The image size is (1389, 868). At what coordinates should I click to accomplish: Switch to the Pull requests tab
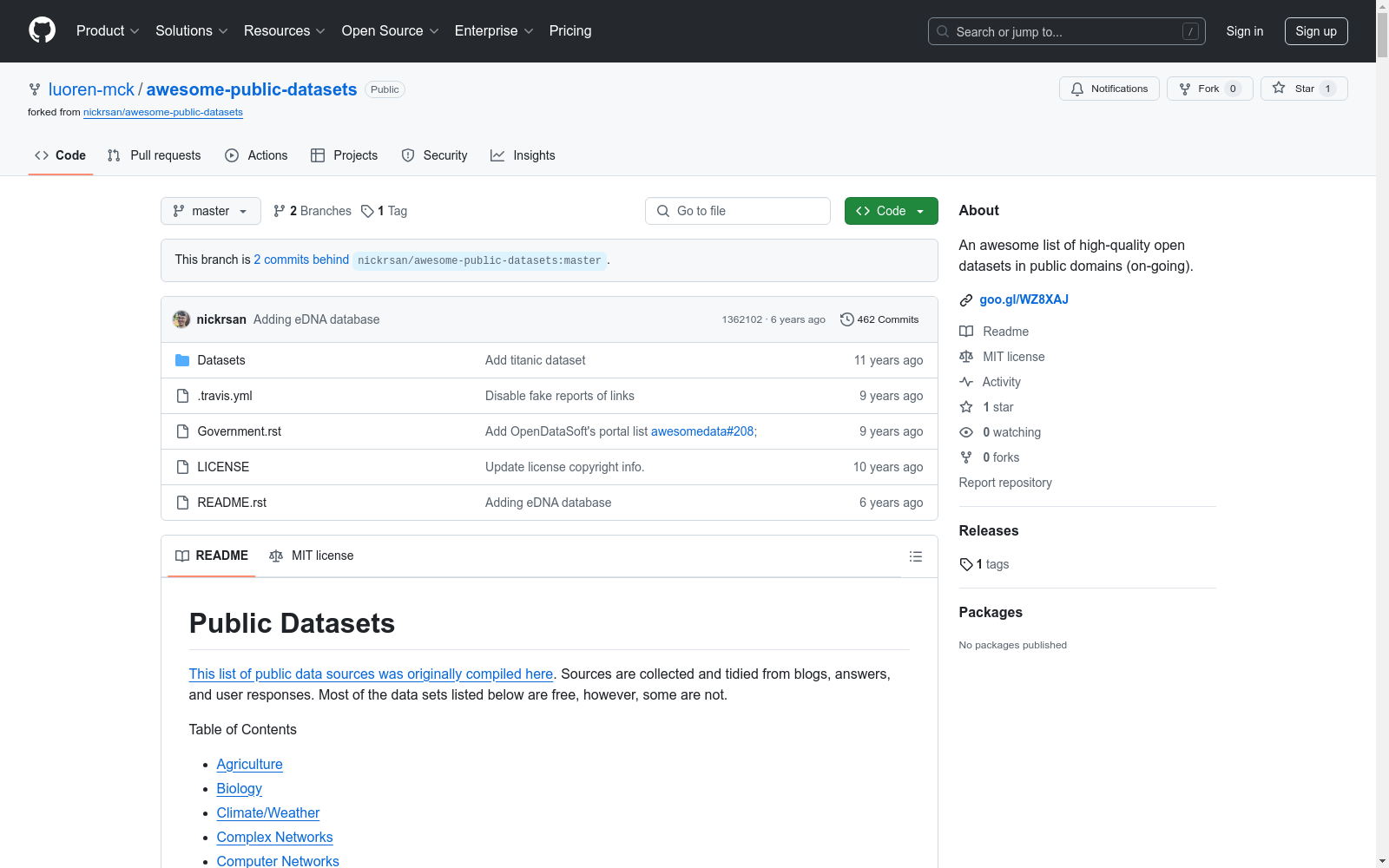click(x=155, y=155)
